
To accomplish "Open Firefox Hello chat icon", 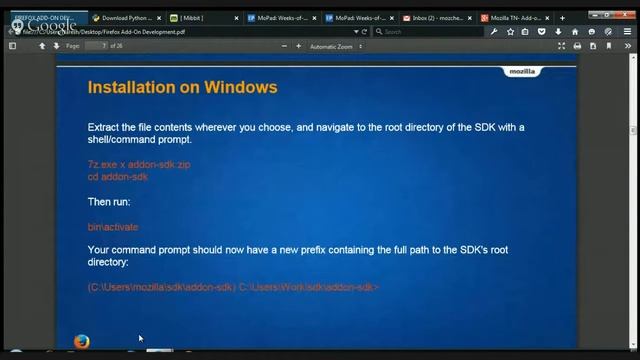I will tap(591, 31).
